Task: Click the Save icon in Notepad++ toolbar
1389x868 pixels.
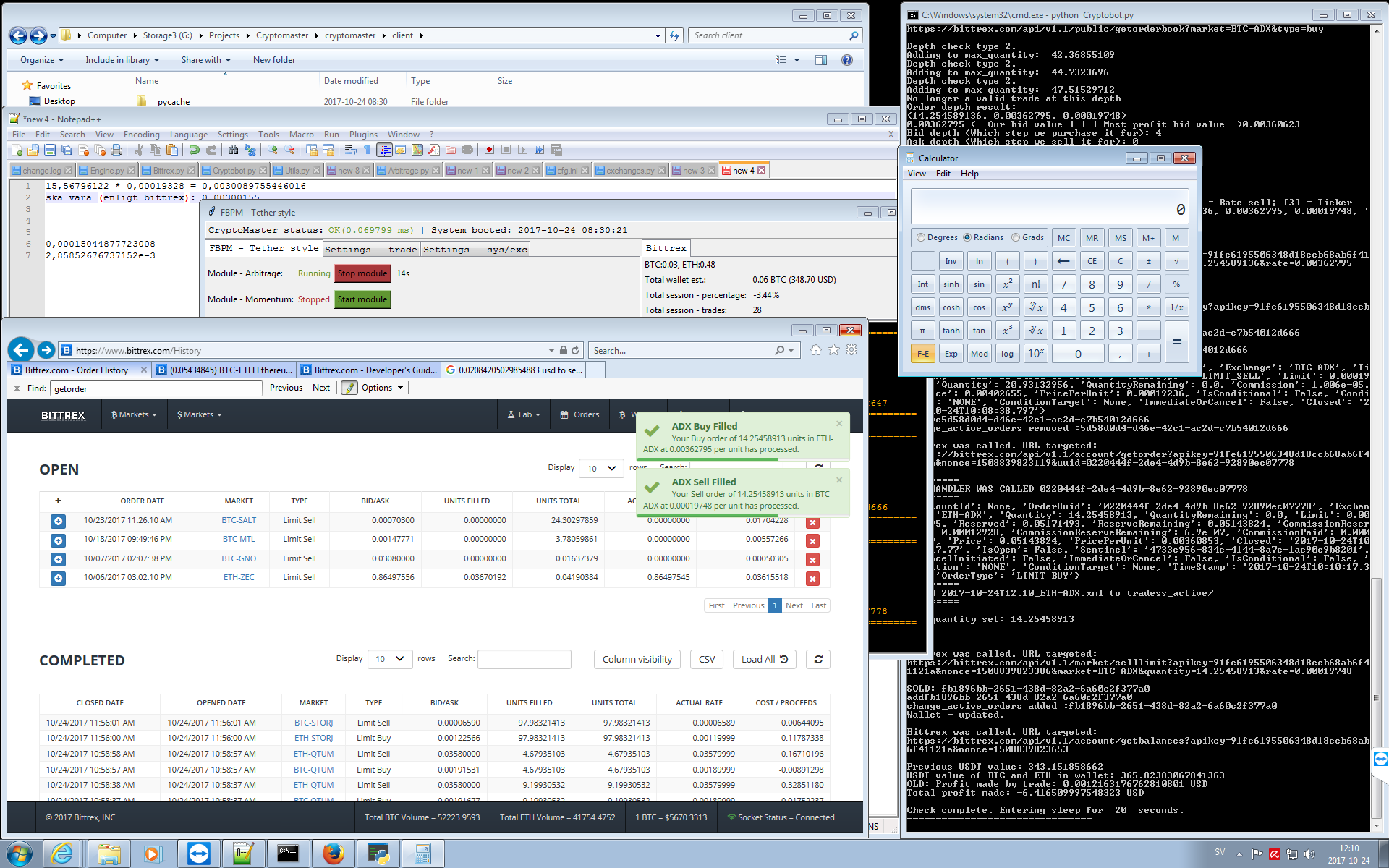Action: point(50,150)
